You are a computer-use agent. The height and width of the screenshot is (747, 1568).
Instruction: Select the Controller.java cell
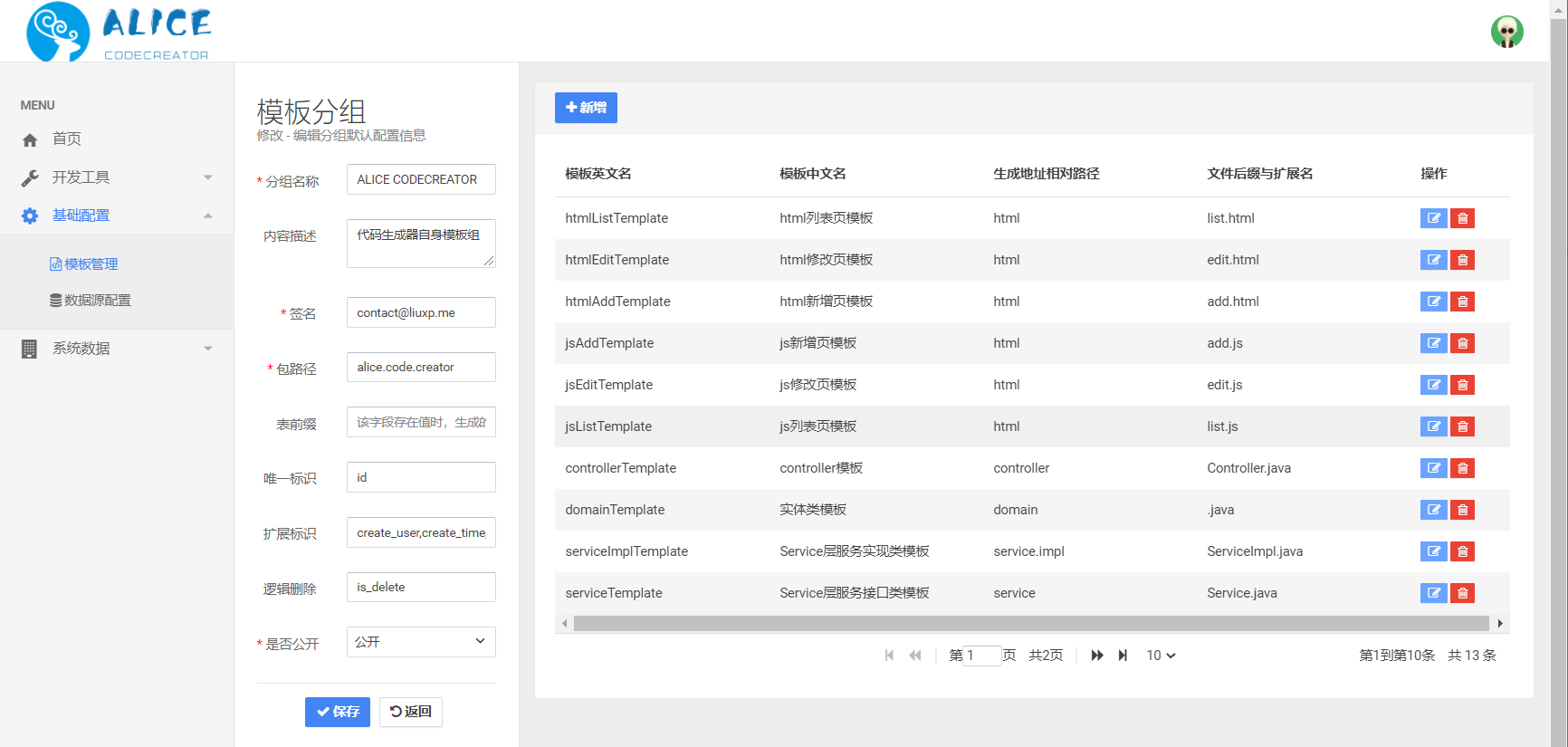point(1249,468)
